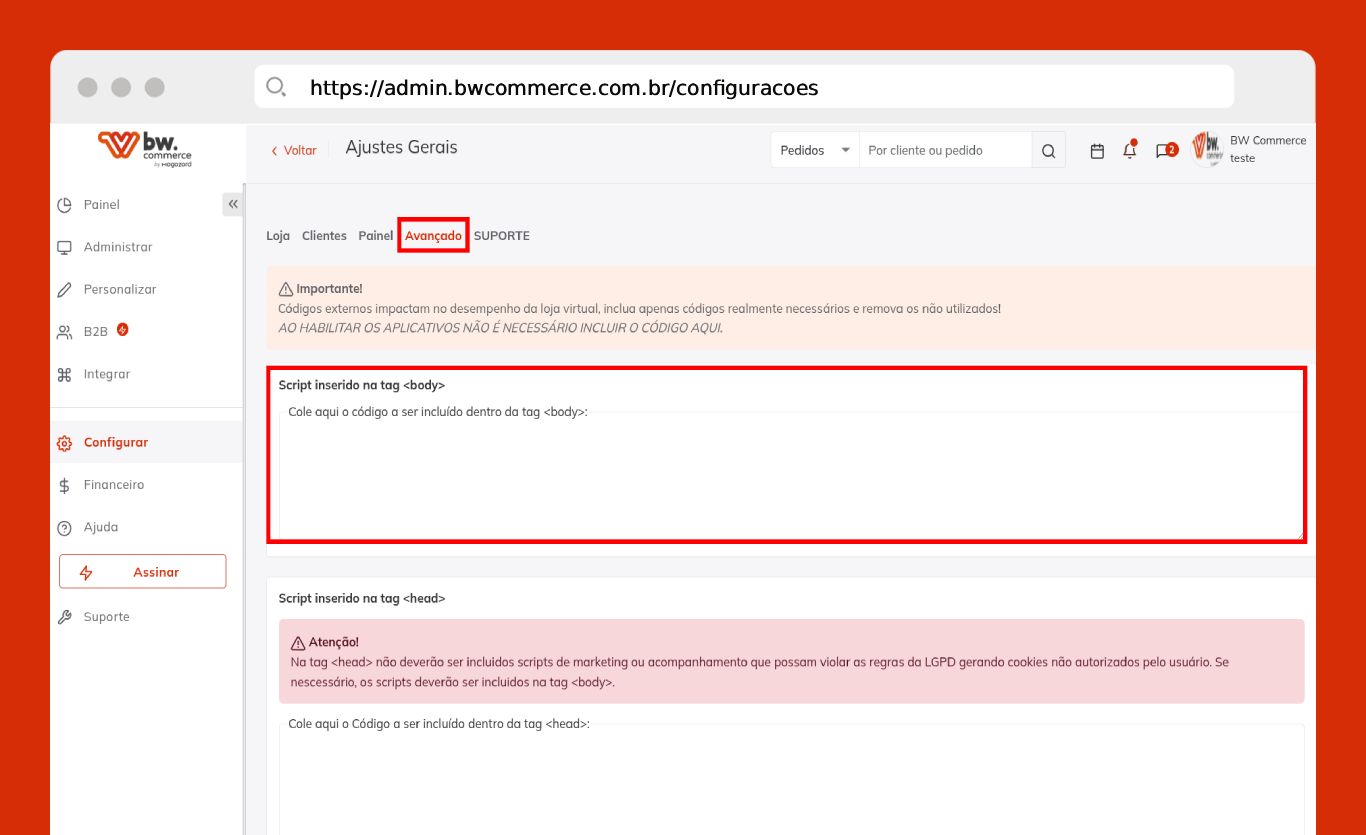The height and width of the screenshot is (835, 1366).
Task: Switch to the SUPORTE tab
Action: [x=501, y=236]
